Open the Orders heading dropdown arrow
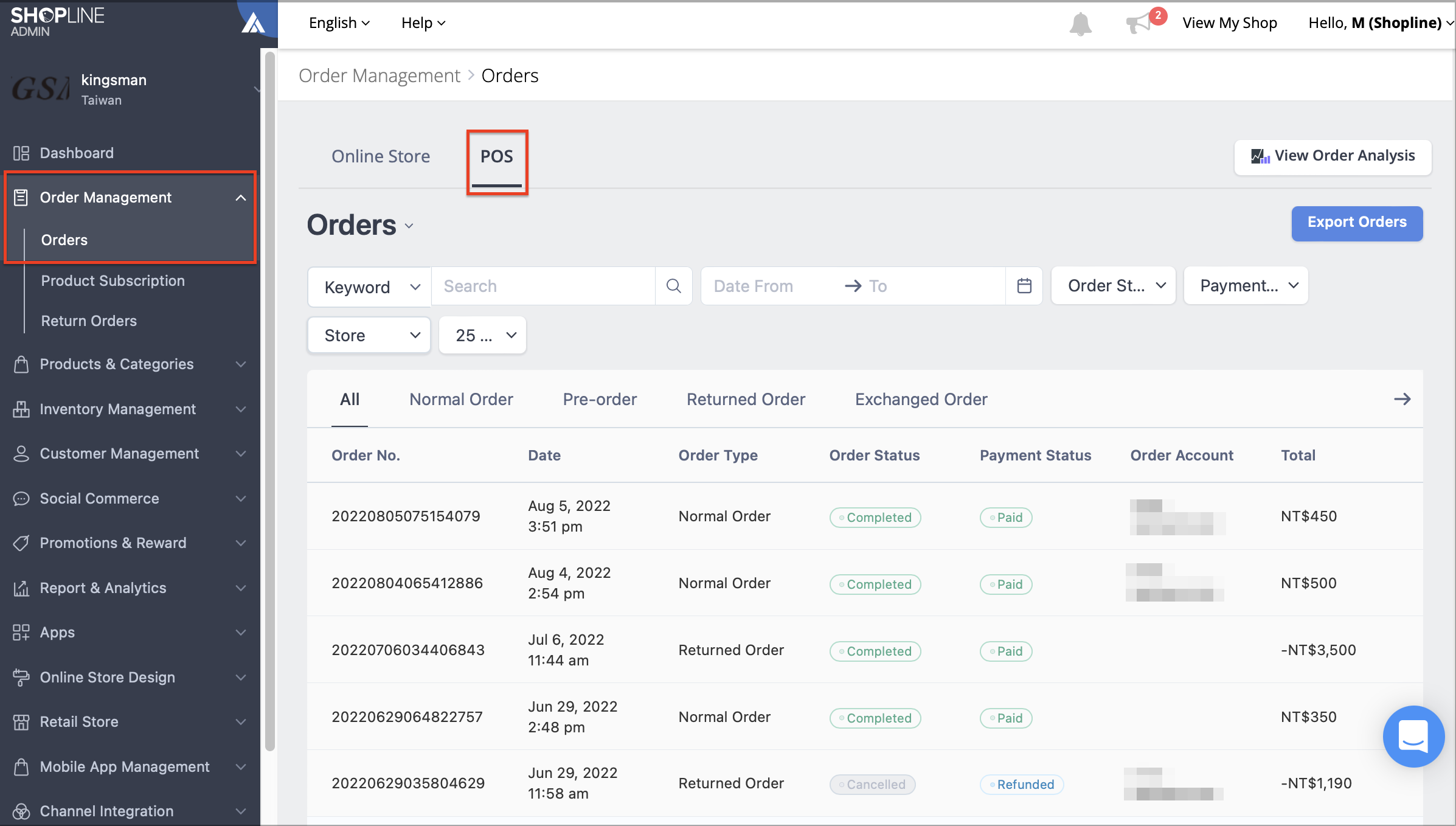 tap(409, 226)
